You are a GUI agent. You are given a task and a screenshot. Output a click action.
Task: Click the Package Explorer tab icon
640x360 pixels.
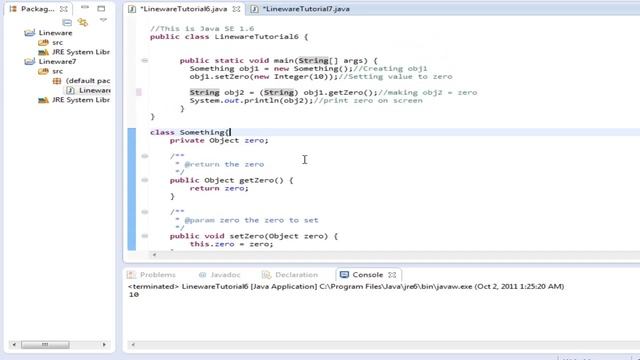coord(13,9)
